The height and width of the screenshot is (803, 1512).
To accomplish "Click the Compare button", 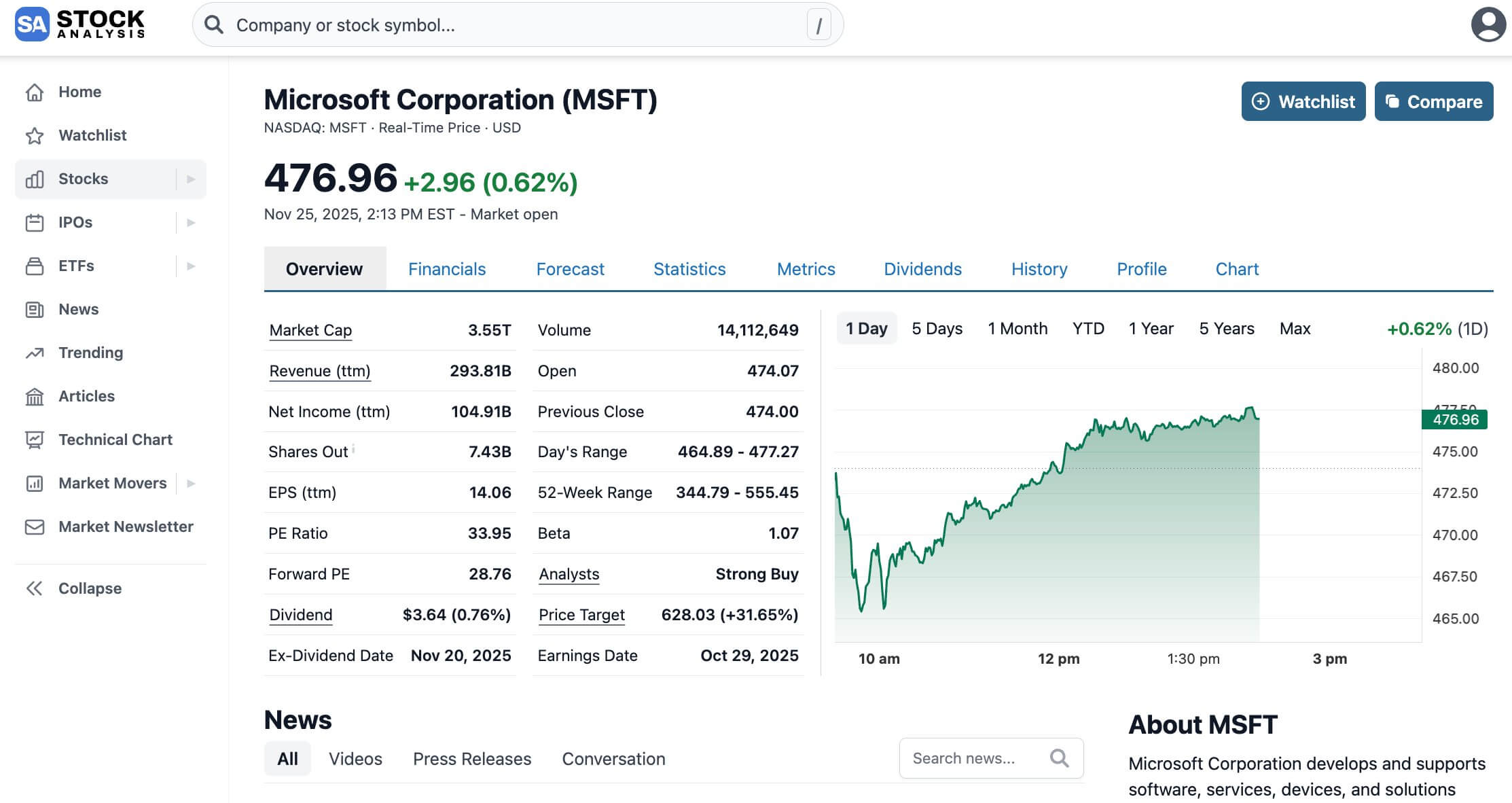I will coord(1433,101).
